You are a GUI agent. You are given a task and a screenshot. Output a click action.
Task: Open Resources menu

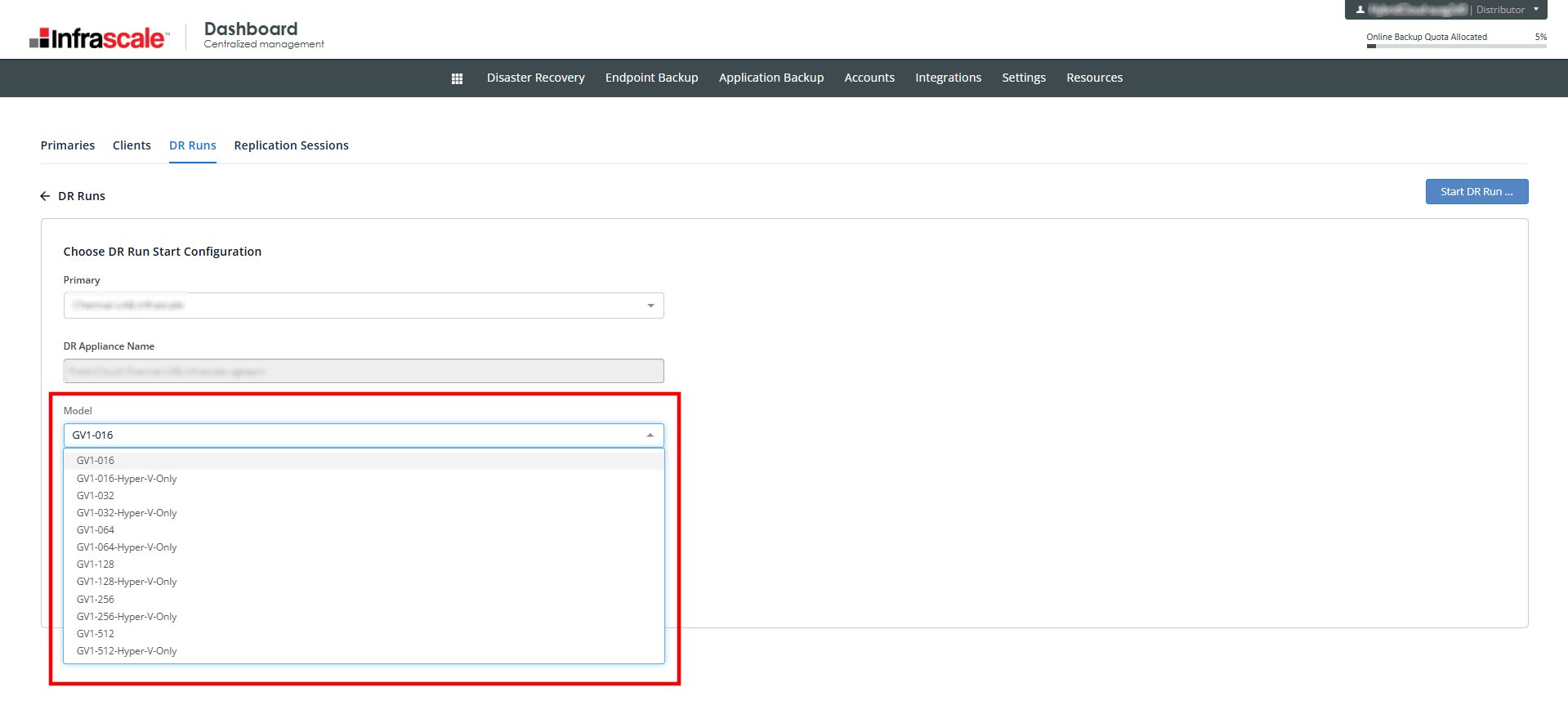[x=1095, y=78]
